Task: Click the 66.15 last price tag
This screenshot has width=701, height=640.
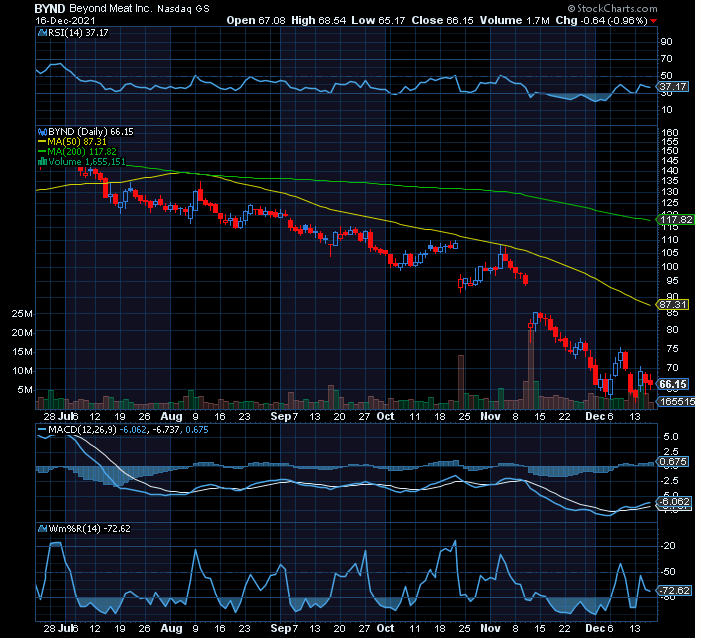Action: coord(673,384)
